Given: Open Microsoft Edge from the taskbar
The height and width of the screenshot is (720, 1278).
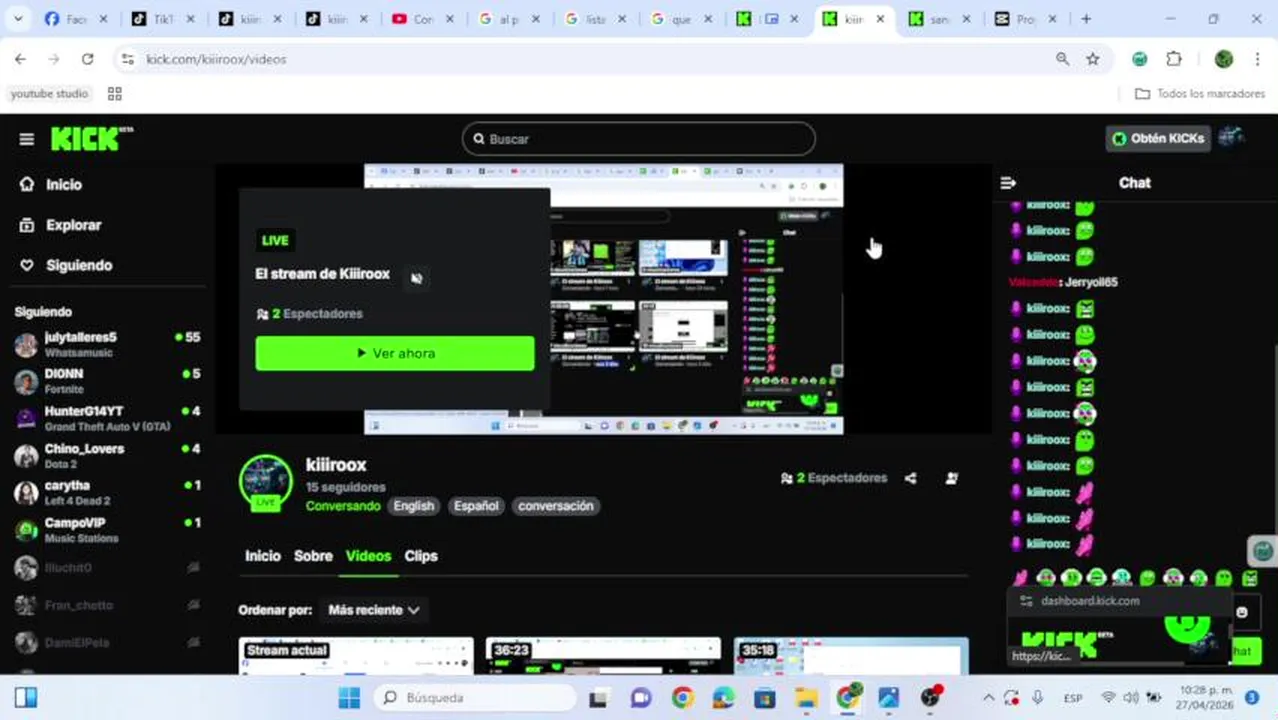Looking at the screenshot, I should pyautogui.click(x=724, y=698).
